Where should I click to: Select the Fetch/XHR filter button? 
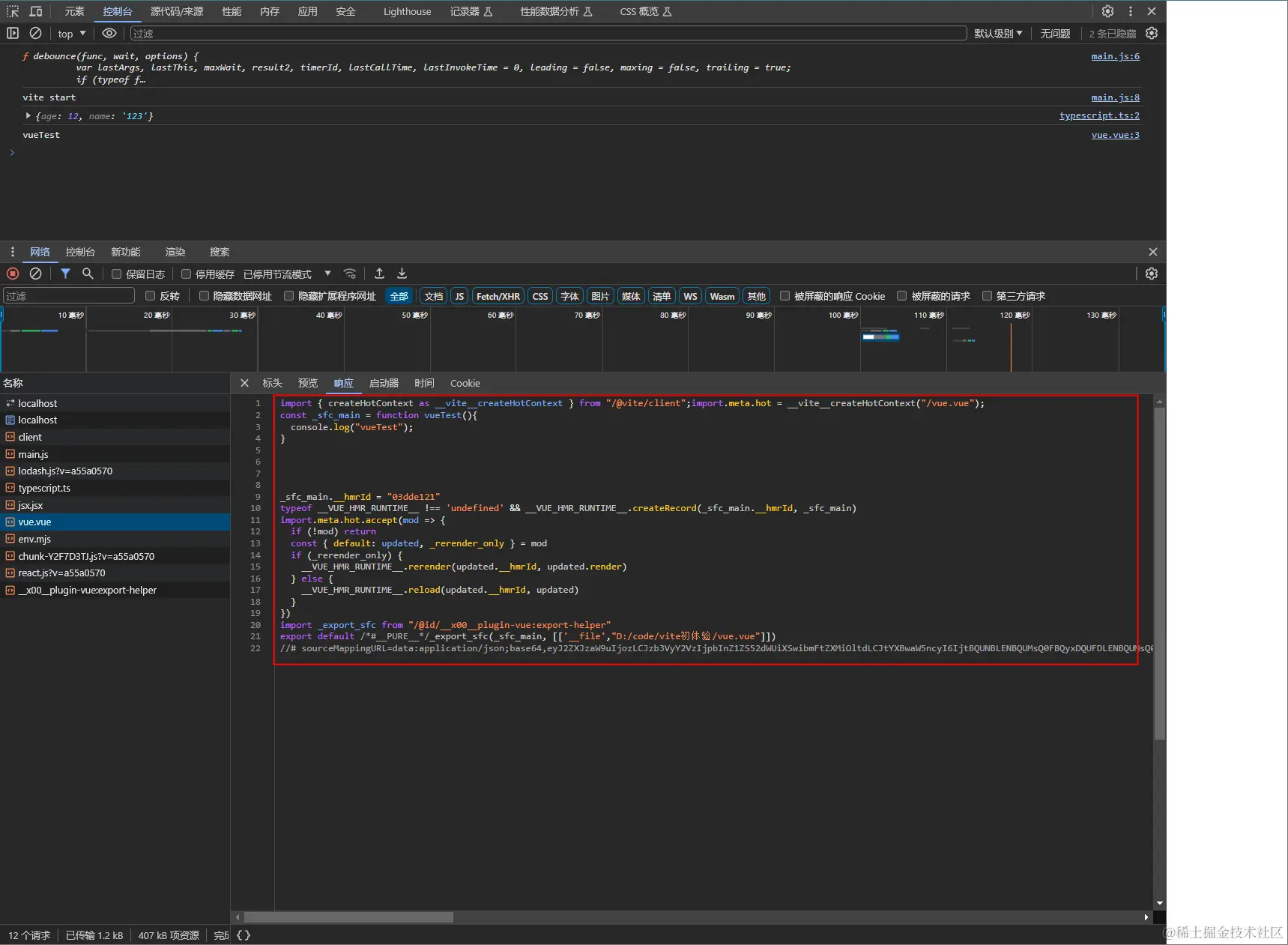coord(498,296)
